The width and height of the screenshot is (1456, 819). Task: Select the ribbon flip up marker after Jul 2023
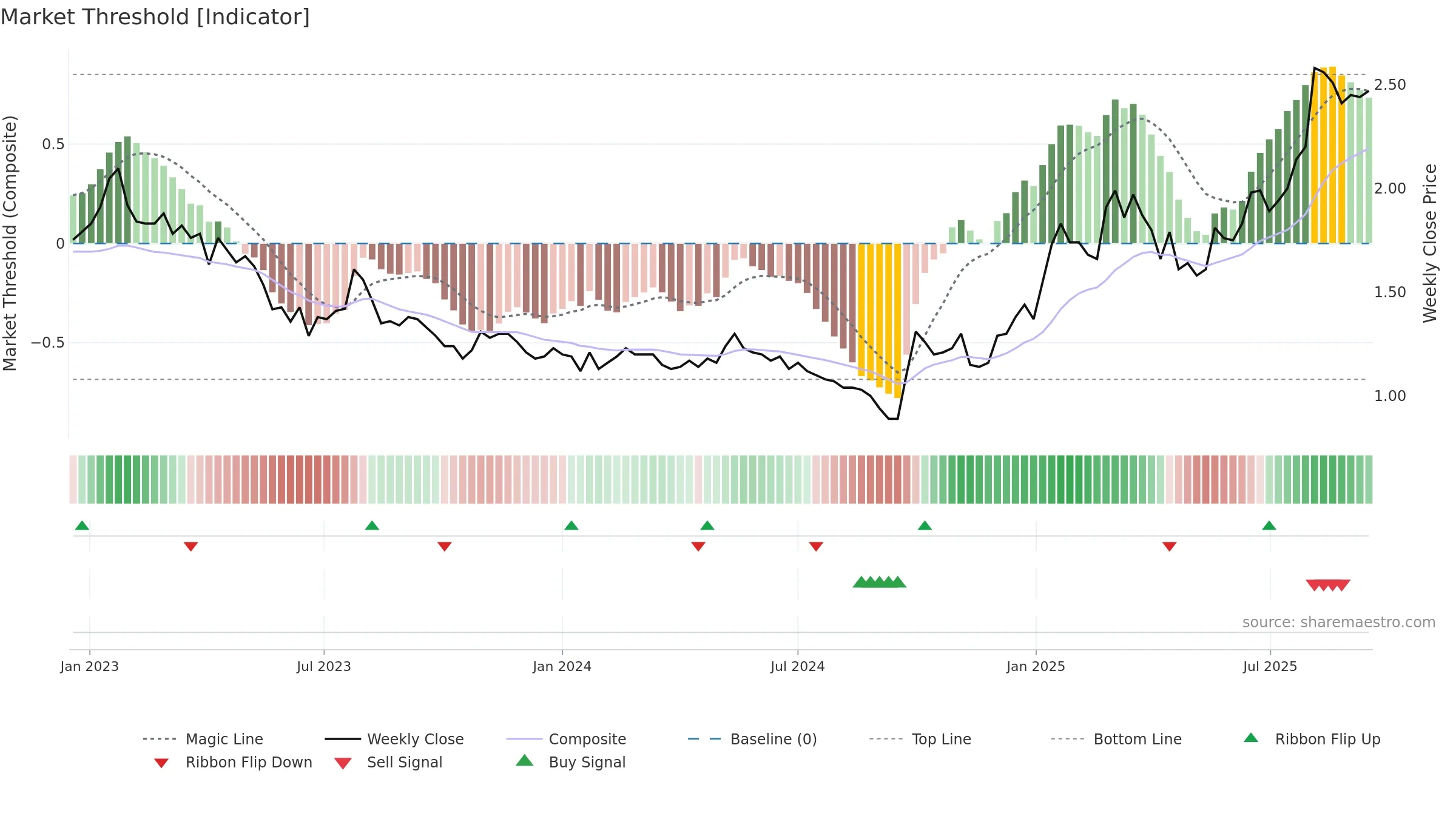click(372, 525)
